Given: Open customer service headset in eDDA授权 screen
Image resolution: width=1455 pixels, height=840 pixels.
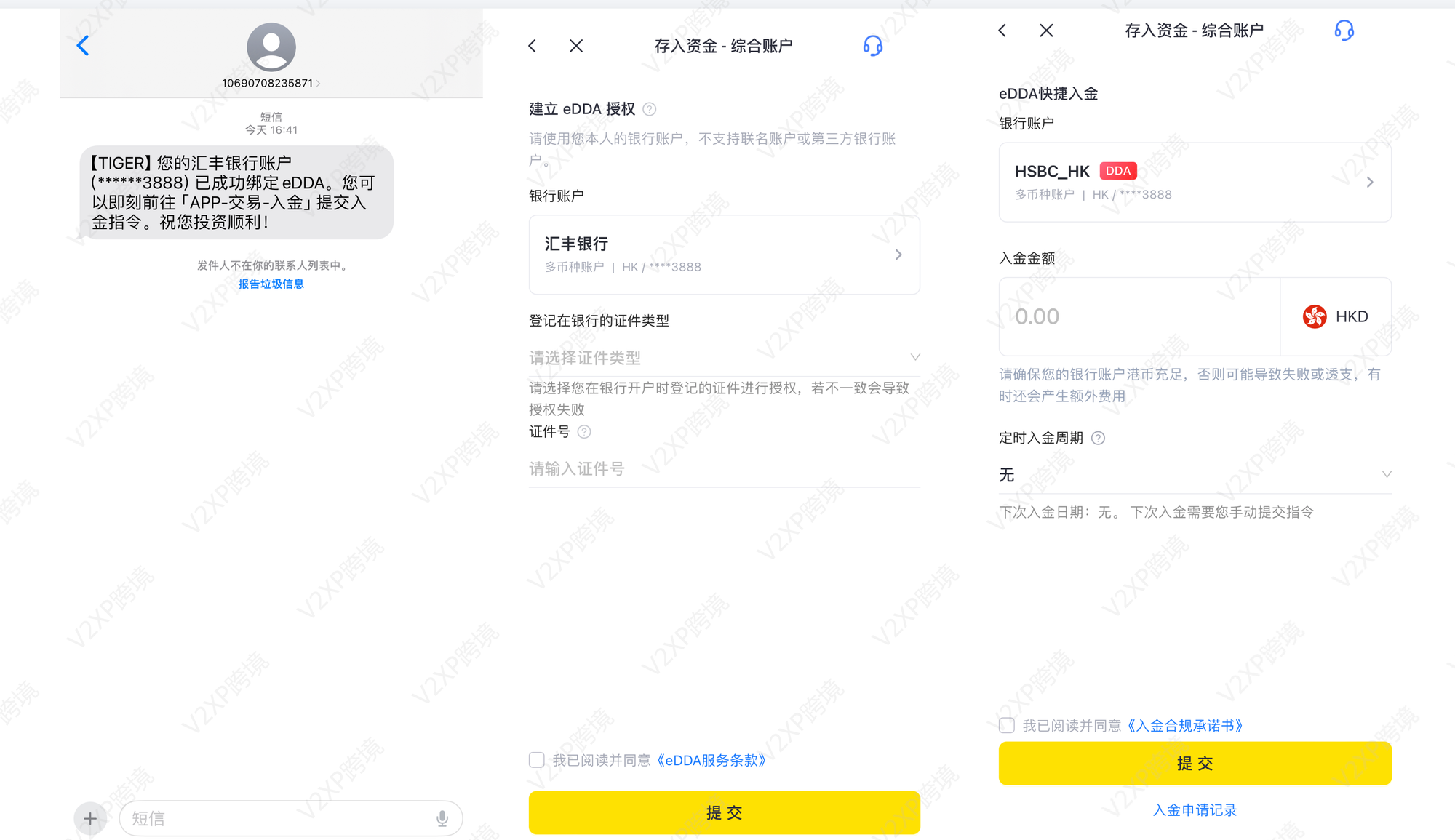Looking at the screenshot, I should click(x=872, y=46).
